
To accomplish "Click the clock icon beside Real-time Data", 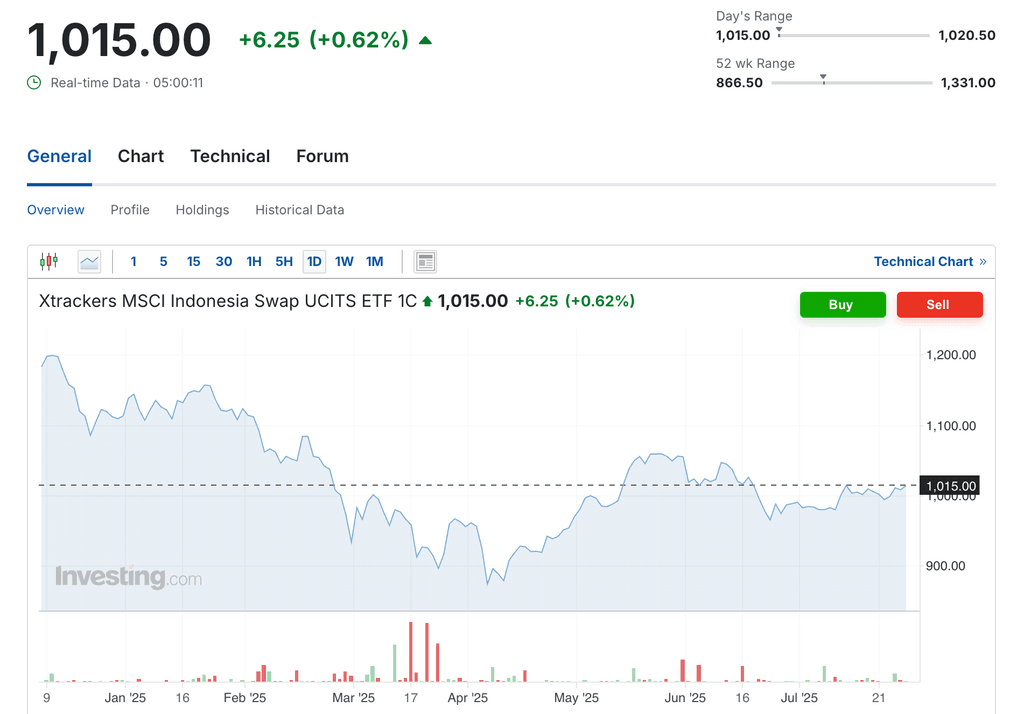I will coord(34,83).
